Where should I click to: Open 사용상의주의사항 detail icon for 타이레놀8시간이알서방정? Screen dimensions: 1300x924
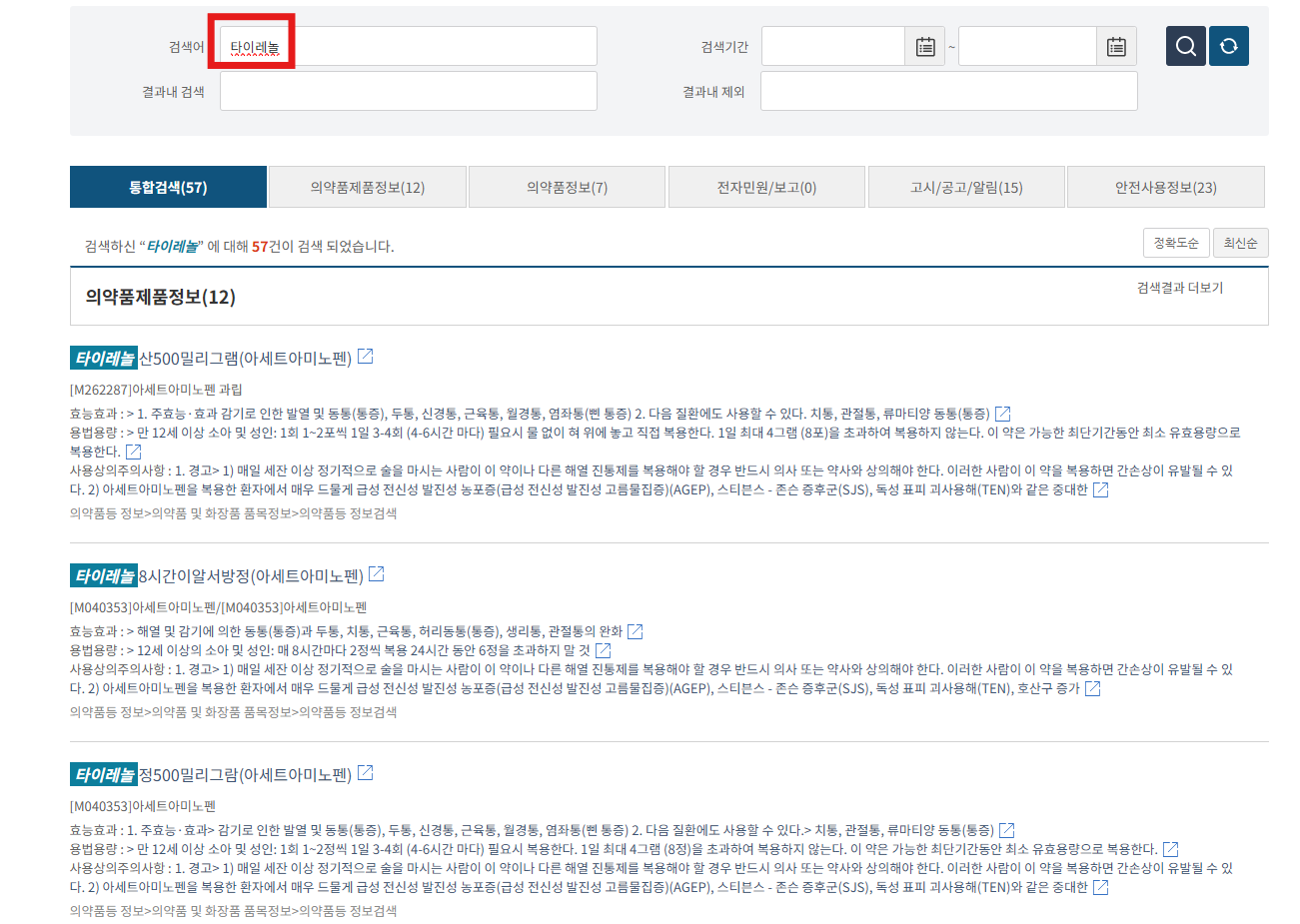[1093, 688]
